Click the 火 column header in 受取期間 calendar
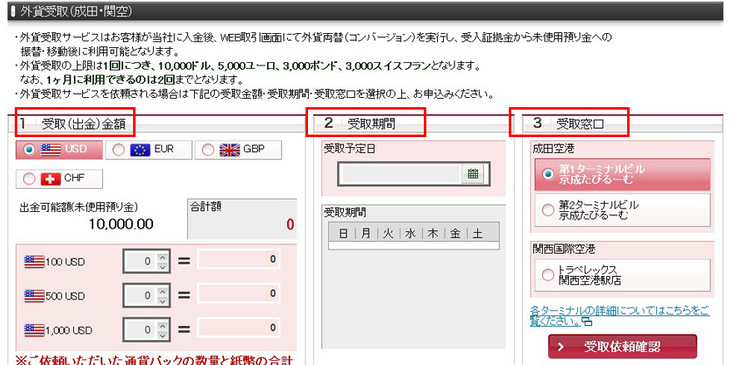Screen dimensions: 732x365 pyautogui.click(x=388, y=233)
